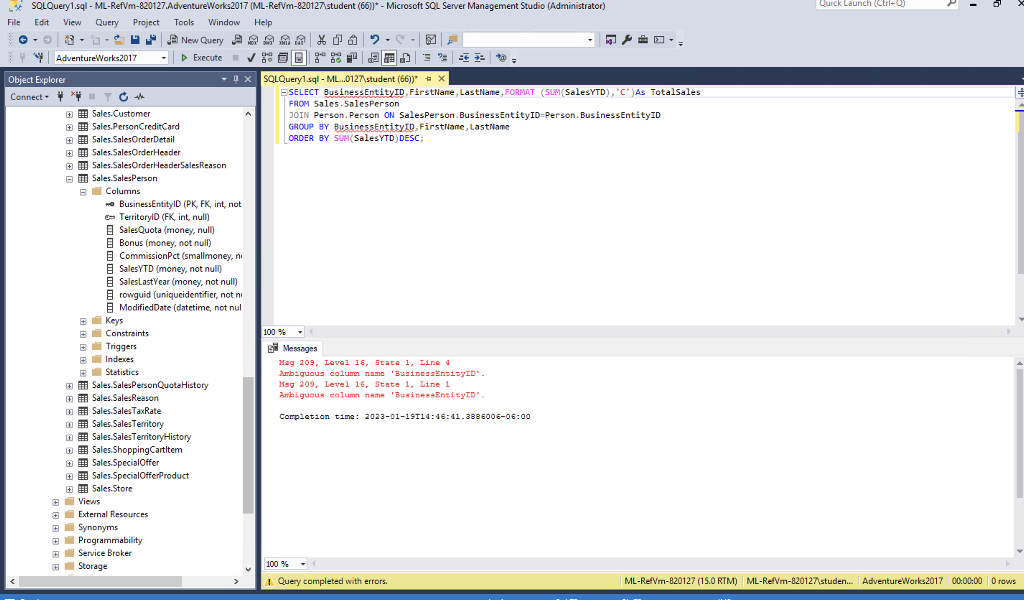Image resolution: width=1024 pixels, height=600 pixels.
Task: Click the Open File folder icon
Action: [118, 40]
